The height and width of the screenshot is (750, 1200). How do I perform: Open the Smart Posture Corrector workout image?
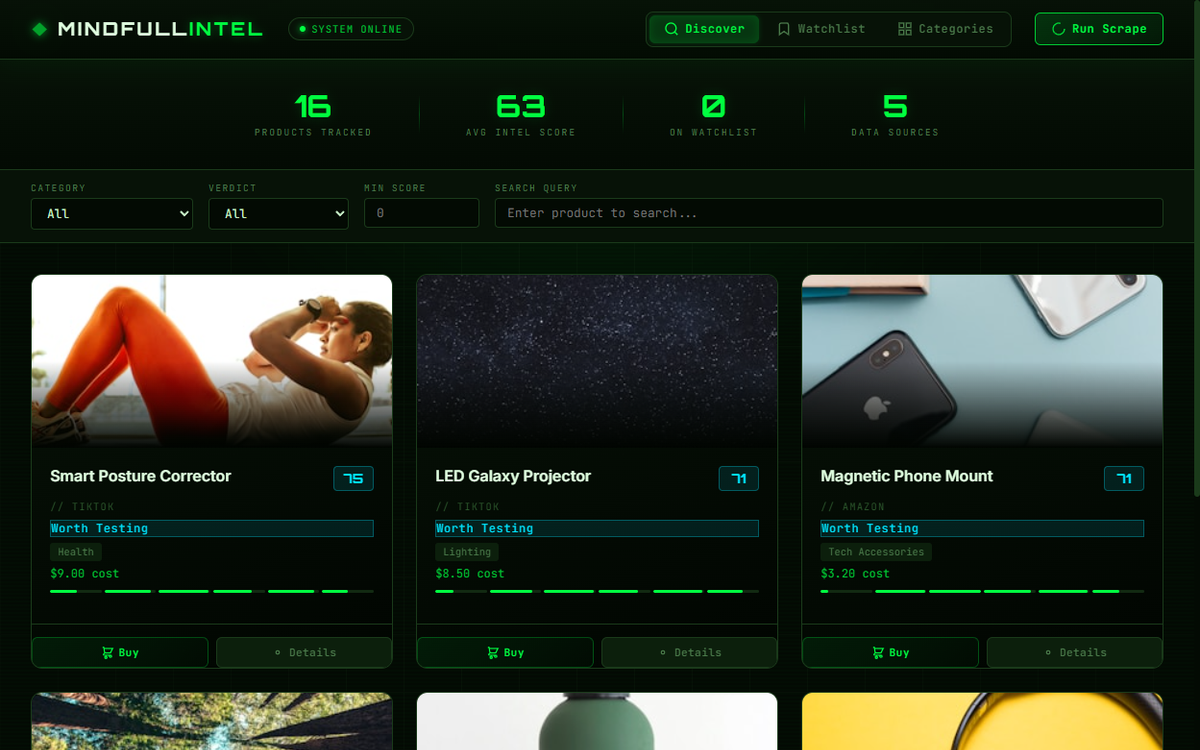click(212, 360)
